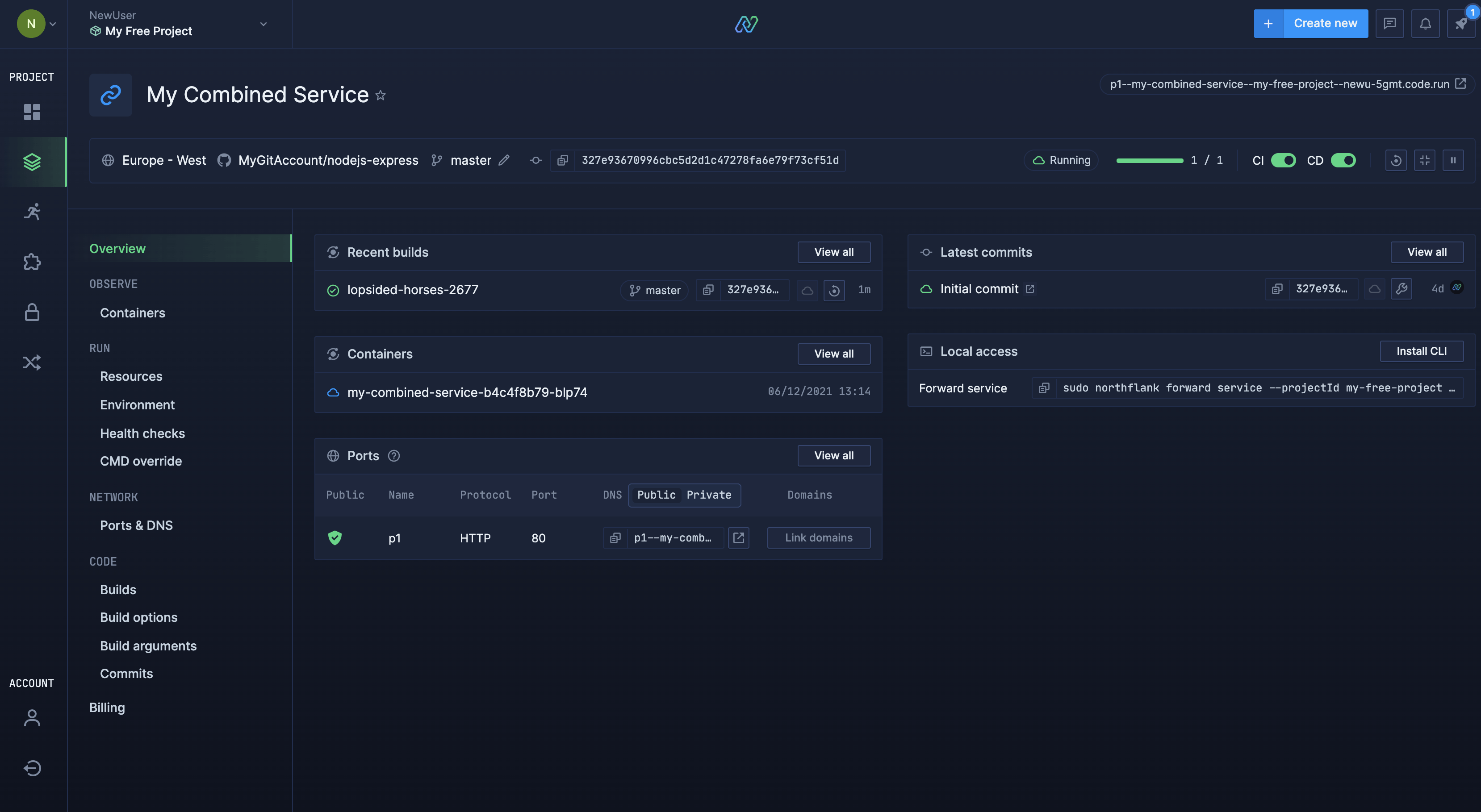This screenshot has width=1481, height=812.
Task: Open the lopsided-horses-2677 build
Action: coord(412,290)
